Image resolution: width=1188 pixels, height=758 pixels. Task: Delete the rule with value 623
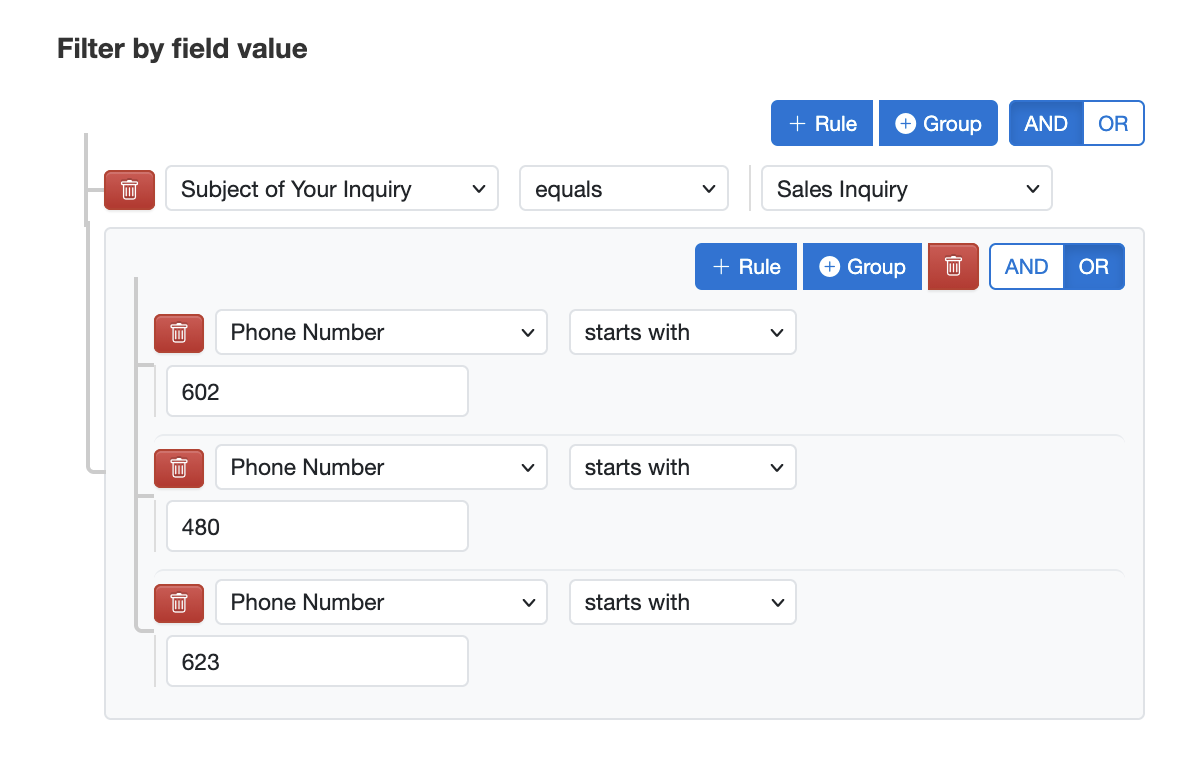pos(178,602)
